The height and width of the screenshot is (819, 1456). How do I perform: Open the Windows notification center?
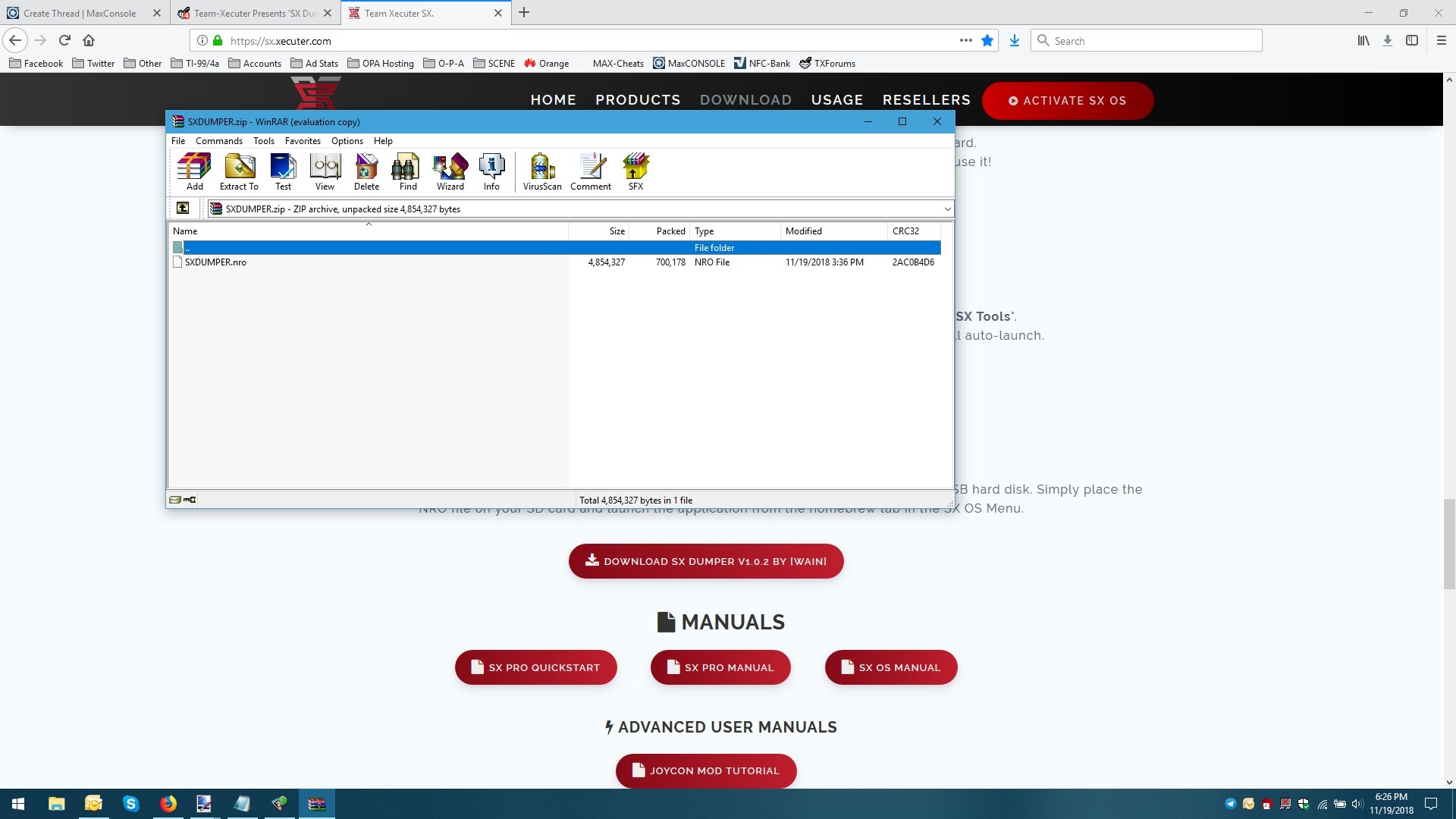tap(1431, 804)
